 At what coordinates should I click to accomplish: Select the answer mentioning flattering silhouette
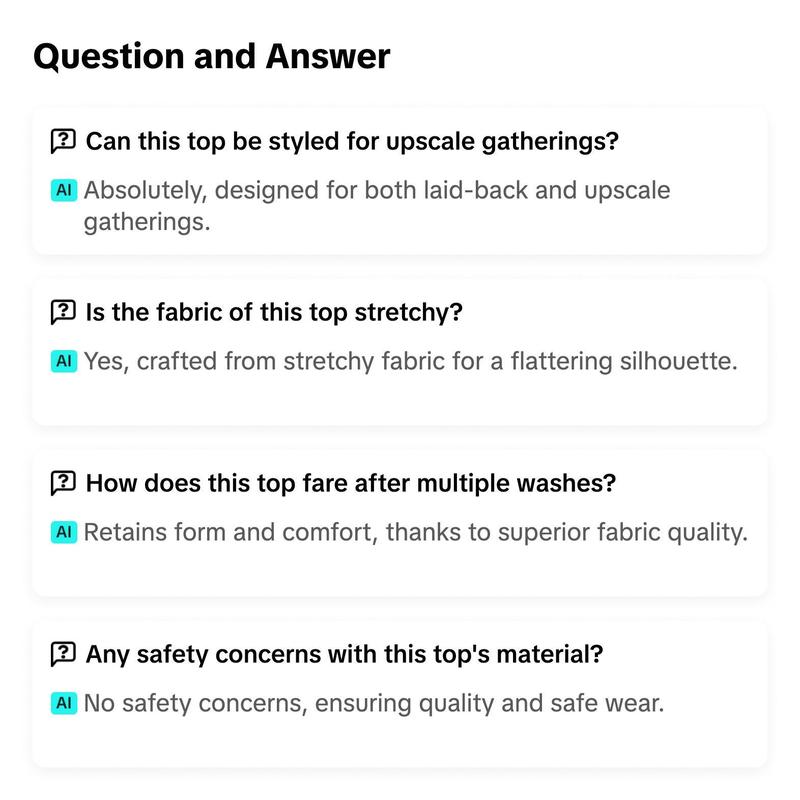411,361
